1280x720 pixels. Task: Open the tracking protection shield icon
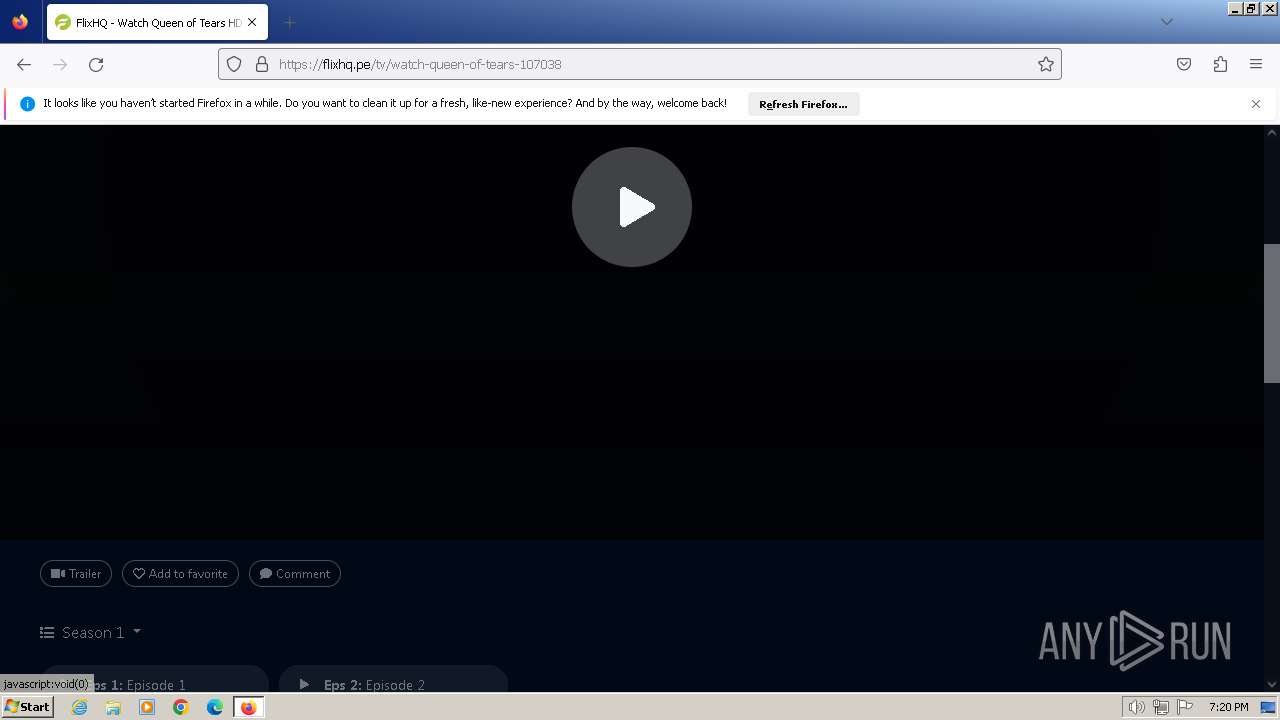[x=234, y=64]
